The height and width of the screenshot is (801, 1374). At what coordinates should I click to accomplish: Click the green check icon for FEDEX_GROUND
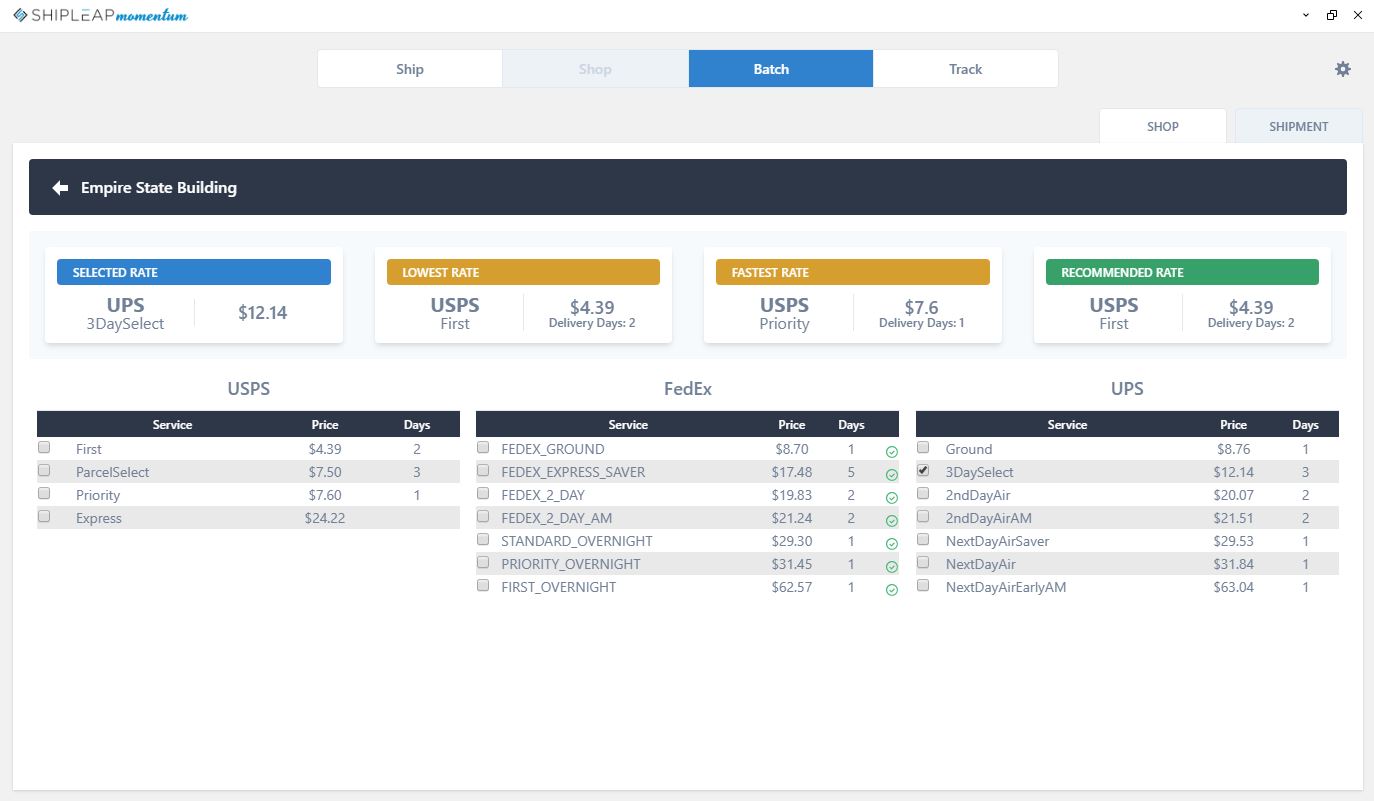coord(892,452)
